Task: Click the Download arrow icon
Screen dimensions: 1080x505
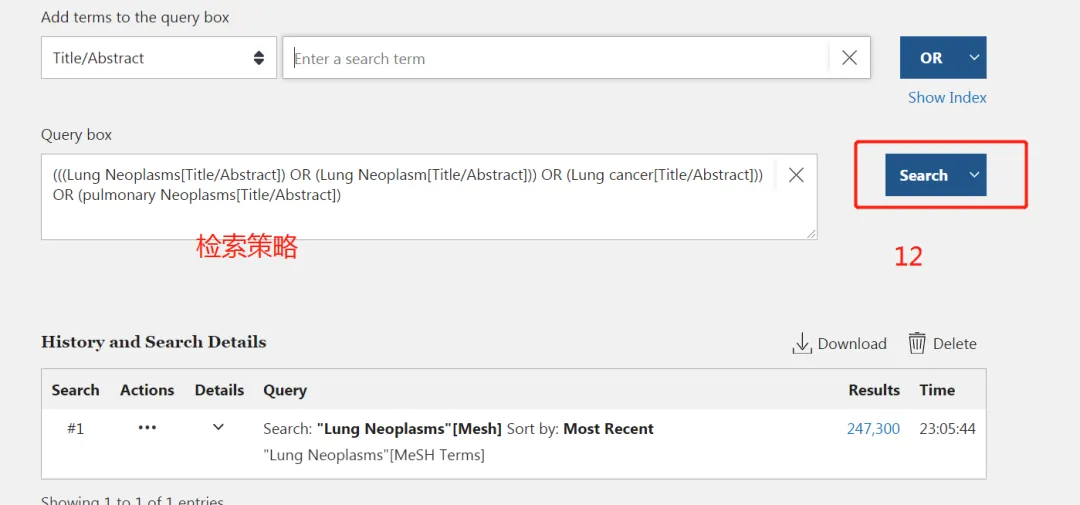Action: pyautogui.click(x=802, y=343)
